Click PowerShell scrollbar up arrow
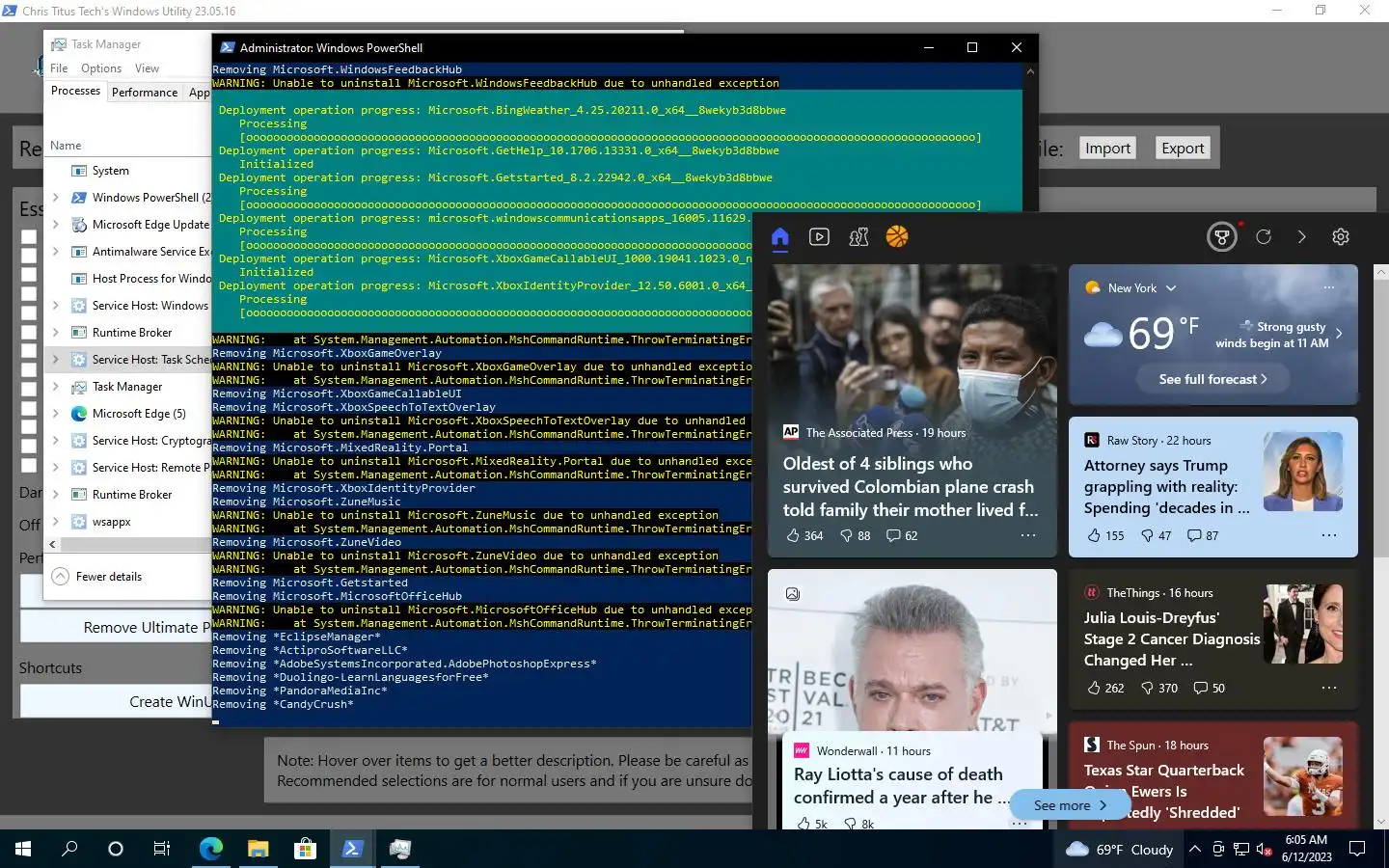This screenshot has height=868, width=1389. tap(1030, 70)
